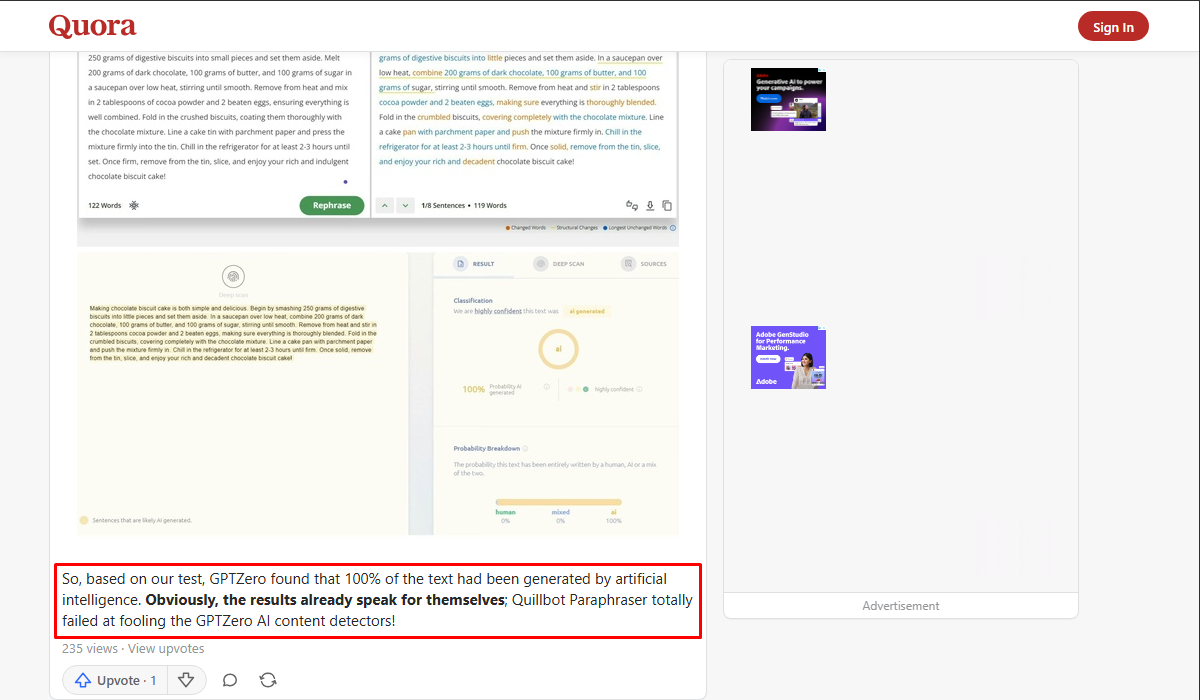Click the '235 views' text
The width and height of the screenshot is (1200, 700).
[x=91, y=648]
